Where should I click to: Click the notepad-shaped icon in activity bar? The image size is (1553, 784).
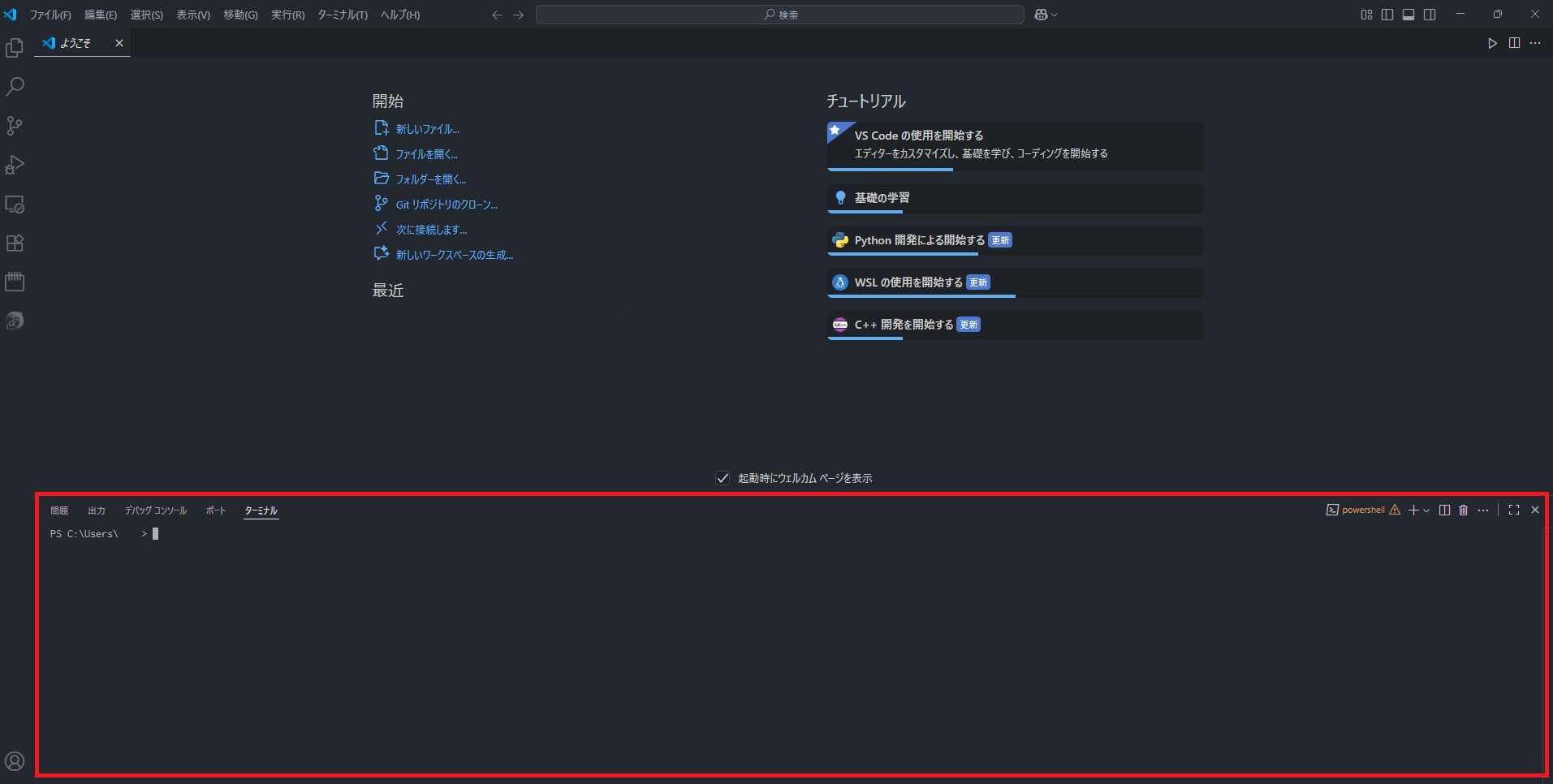pyautogui.click(x=15, y=282)
